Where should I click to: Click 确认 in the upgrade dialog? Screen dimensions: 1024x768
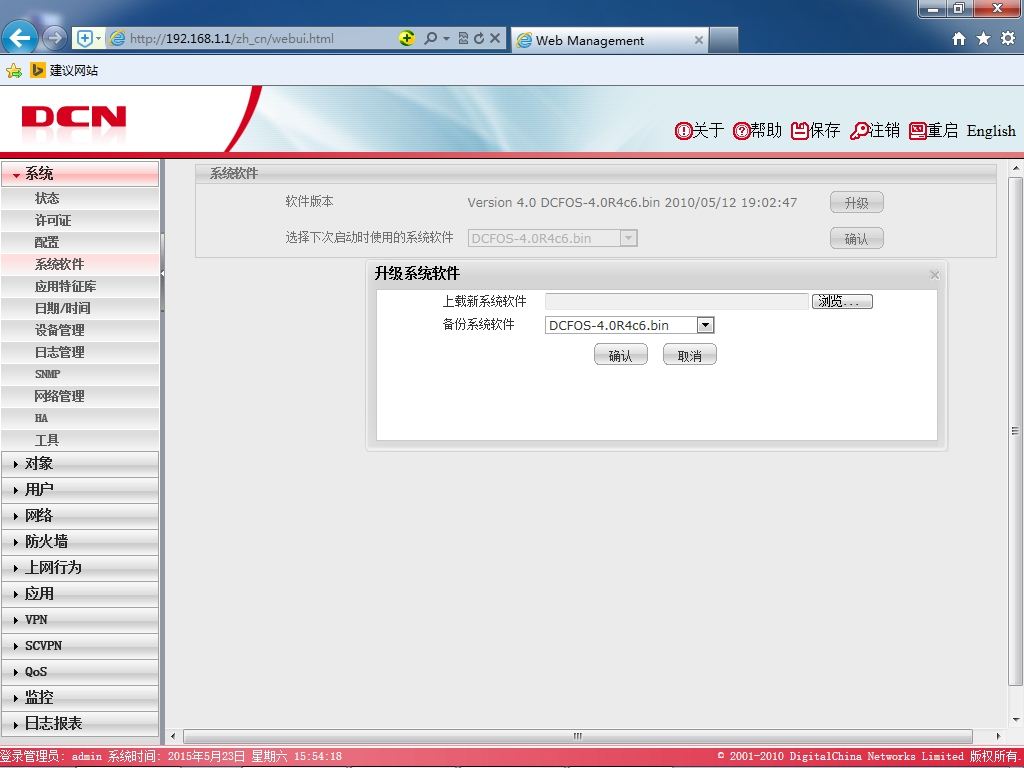click(620, 355)
